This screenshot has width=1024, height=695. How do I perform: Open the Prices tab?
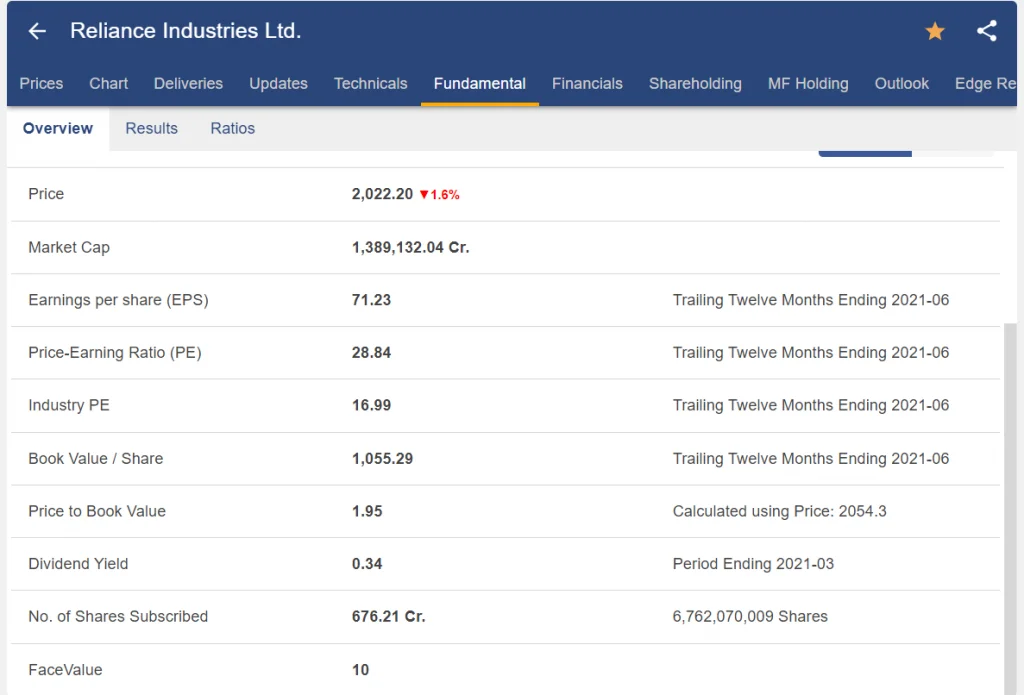click(41, 84)
